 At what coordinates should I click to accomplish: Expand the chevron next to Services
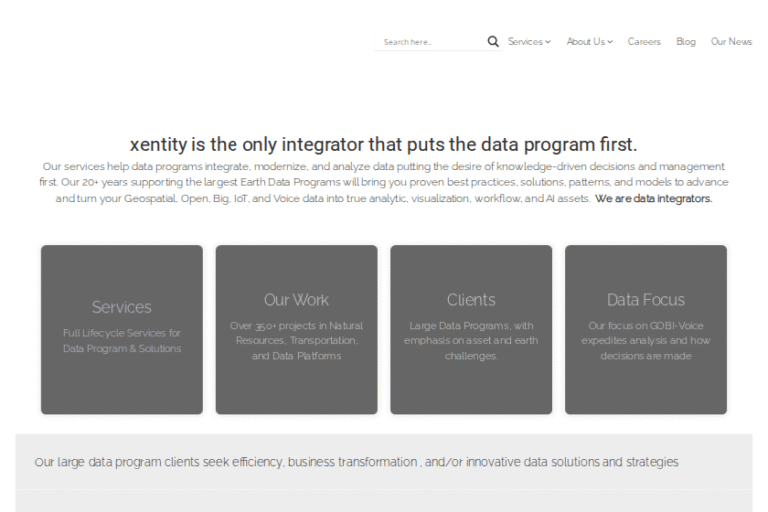[x=548, y=42]
